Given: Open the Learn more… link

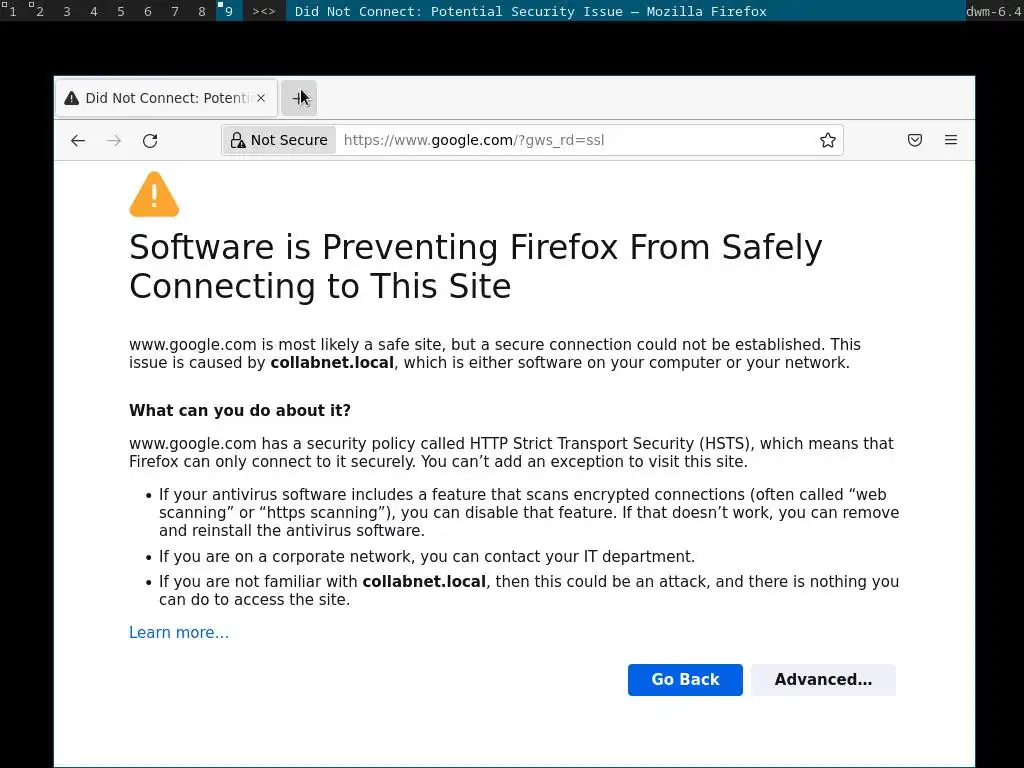Looking at the screenshot, I should click(x=179, y=633).
